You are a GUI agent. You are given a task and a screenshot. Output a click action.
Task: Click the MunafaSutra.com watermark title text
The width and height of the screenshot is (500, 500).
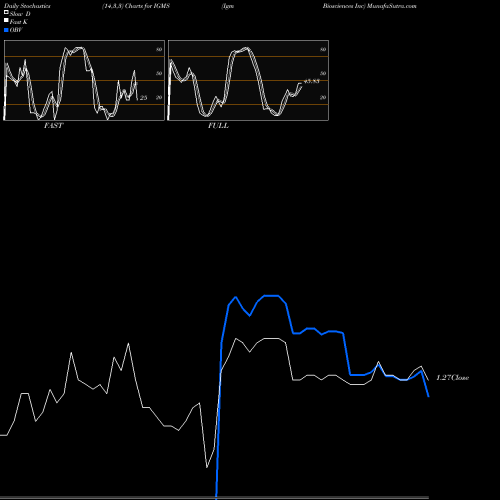392,6
